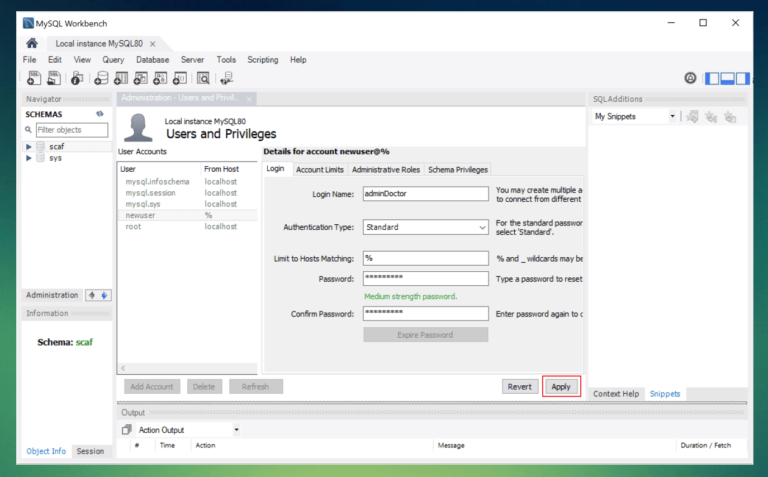Switch to the Schema Privileges tab

(x=458, y=170)
